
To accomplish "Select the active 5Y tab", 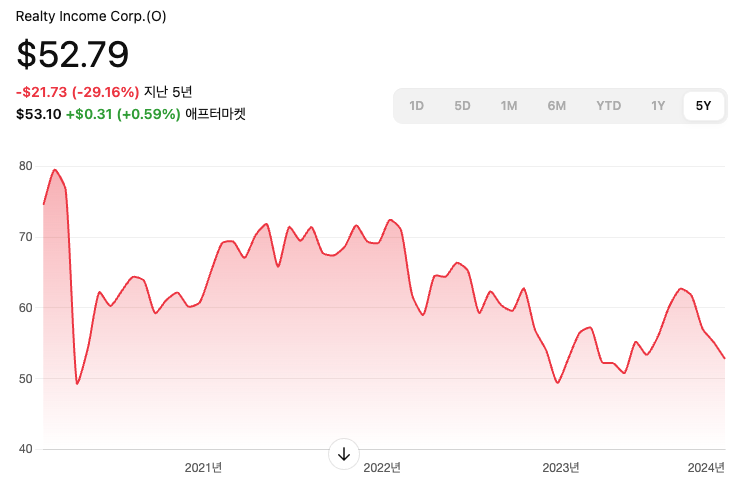I will [703, 106].
